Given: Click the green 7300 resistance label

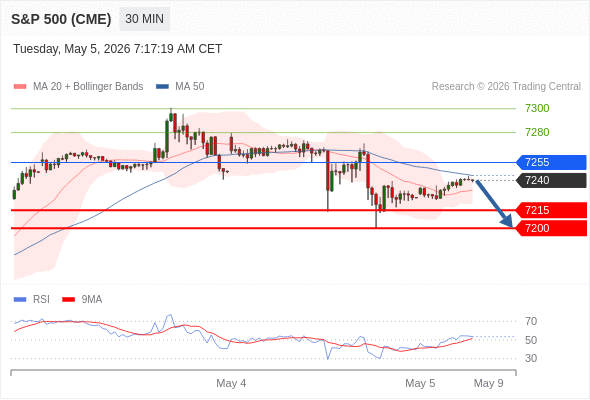Looking at the screenshot, I should [x=537, y=108].
